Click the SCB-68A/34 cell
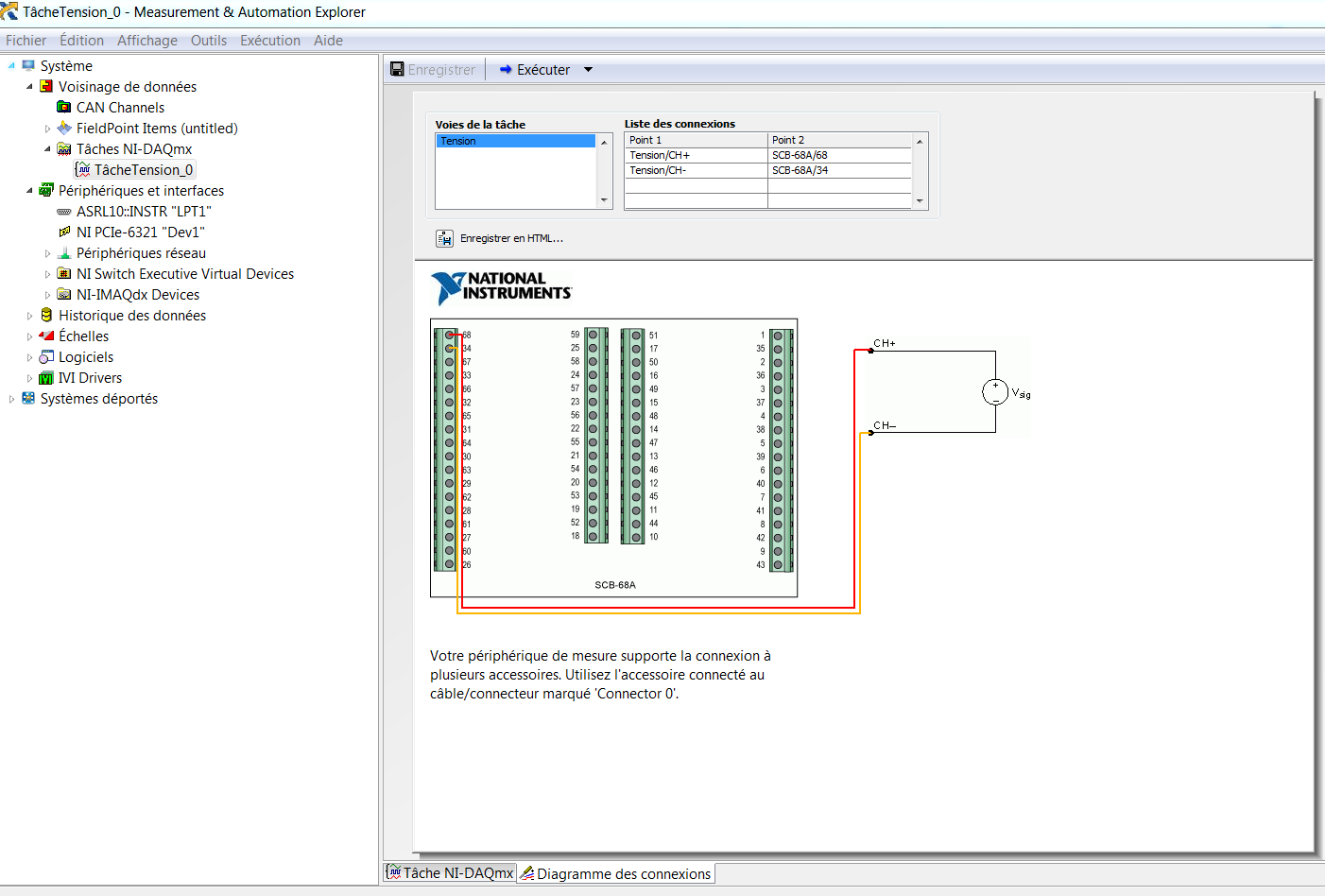Viewport: 1325px width, 896px height. pos(840,170)
